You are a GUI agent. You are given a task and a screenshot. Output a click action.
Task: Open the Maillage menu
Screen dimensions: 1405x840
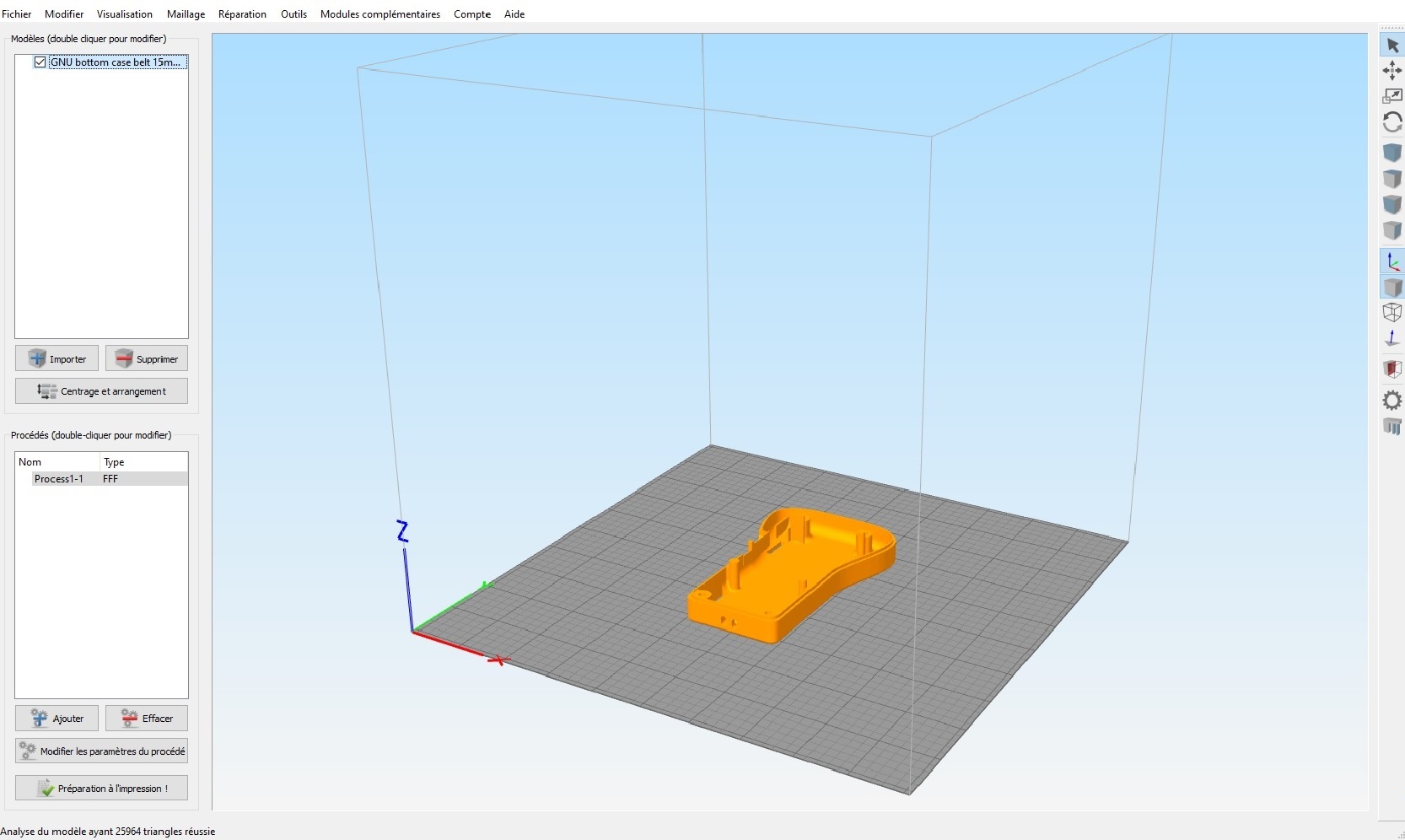(186, 14)
